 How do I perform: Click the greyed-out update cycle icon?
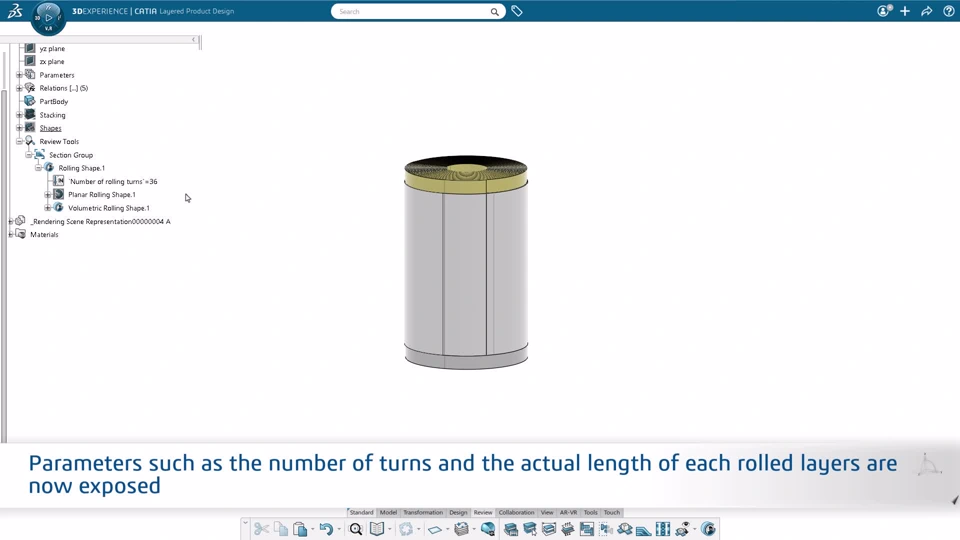click(x=406, y=529)
